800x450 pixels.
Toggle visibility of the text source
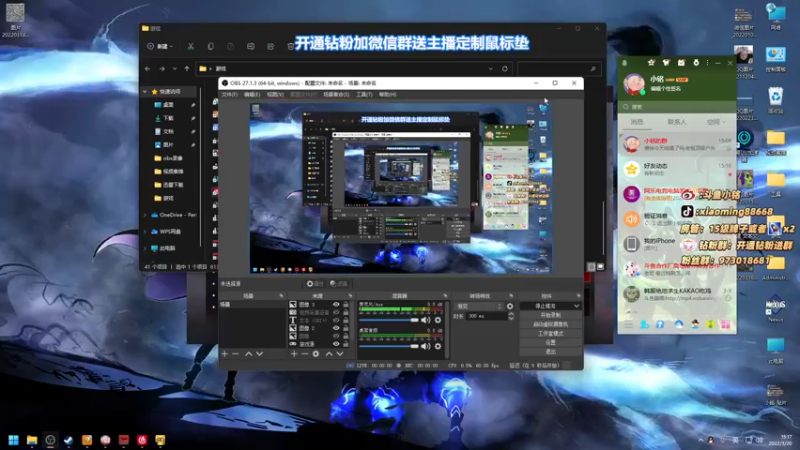(x=336, y=320)
